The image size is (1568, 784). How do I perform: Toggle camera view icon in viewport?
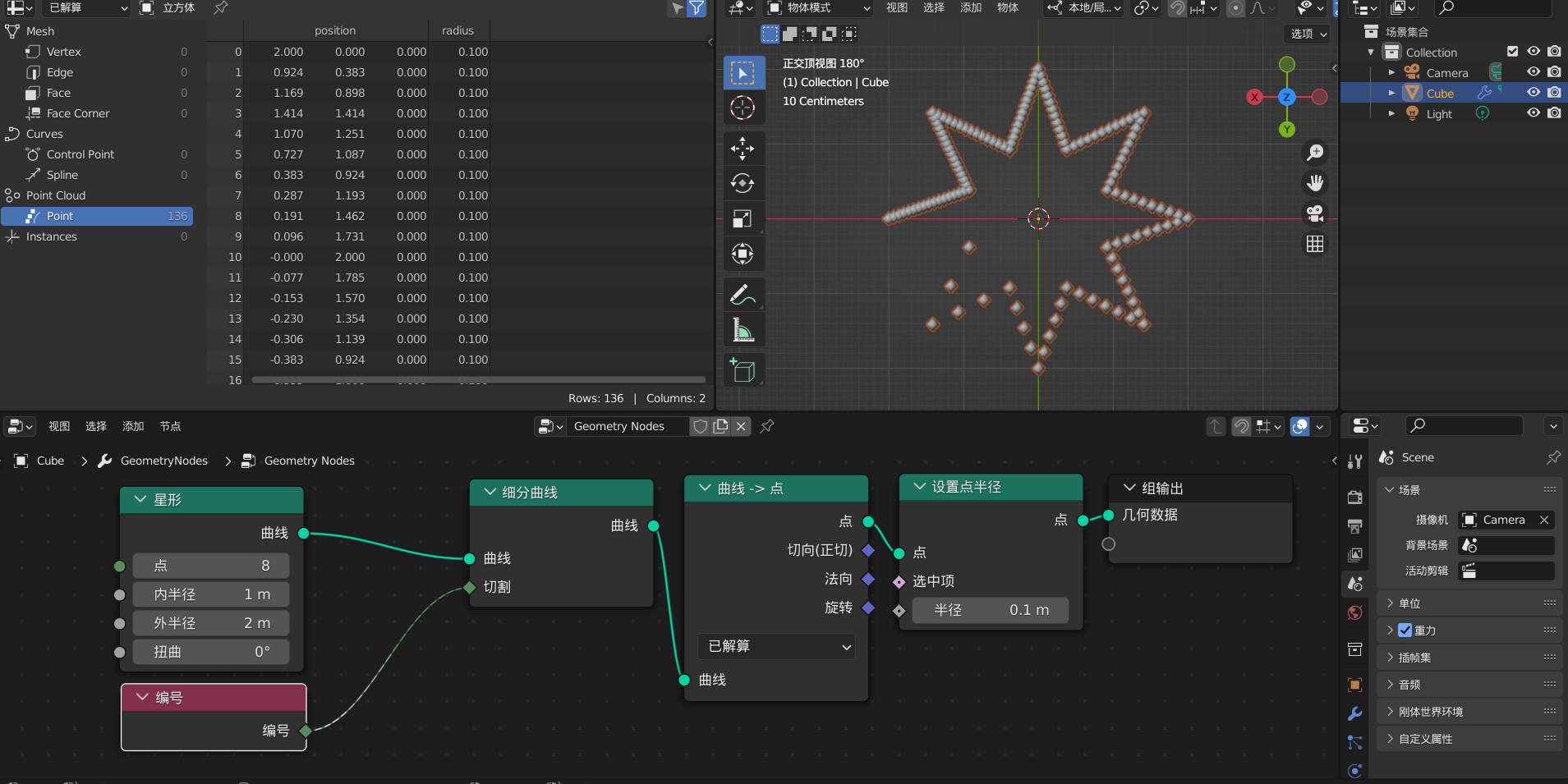(x=1315, y=213)
